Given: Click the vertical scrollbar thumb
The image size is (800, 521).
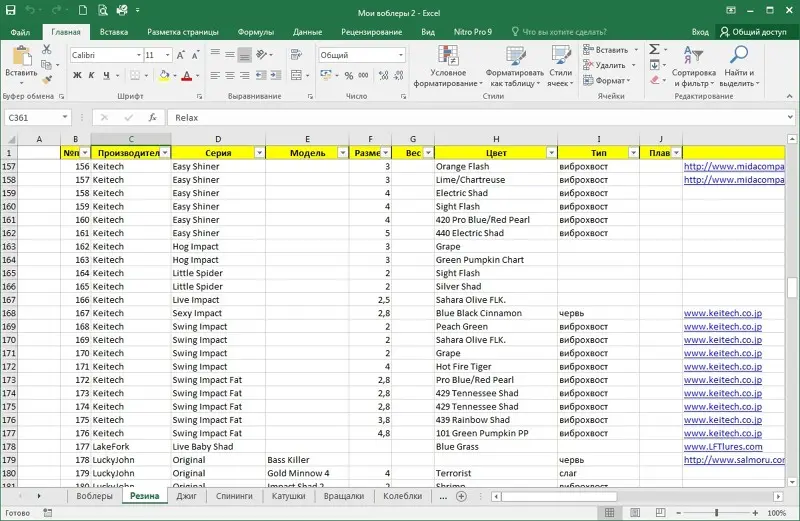Looking at the screenshot, I should 791,287.
